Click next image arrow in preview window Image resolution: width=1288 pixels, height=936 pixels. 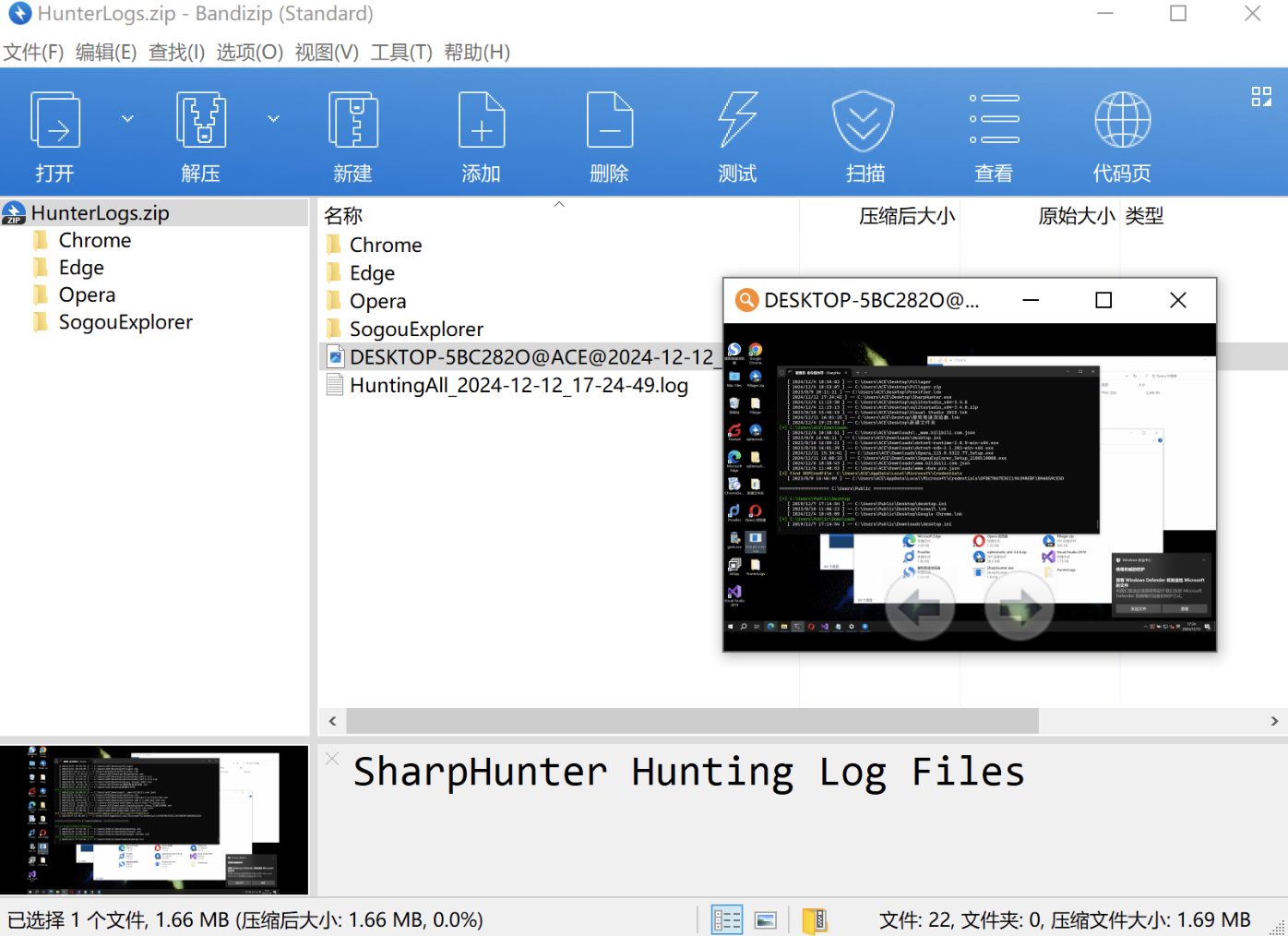[1020, 606]
